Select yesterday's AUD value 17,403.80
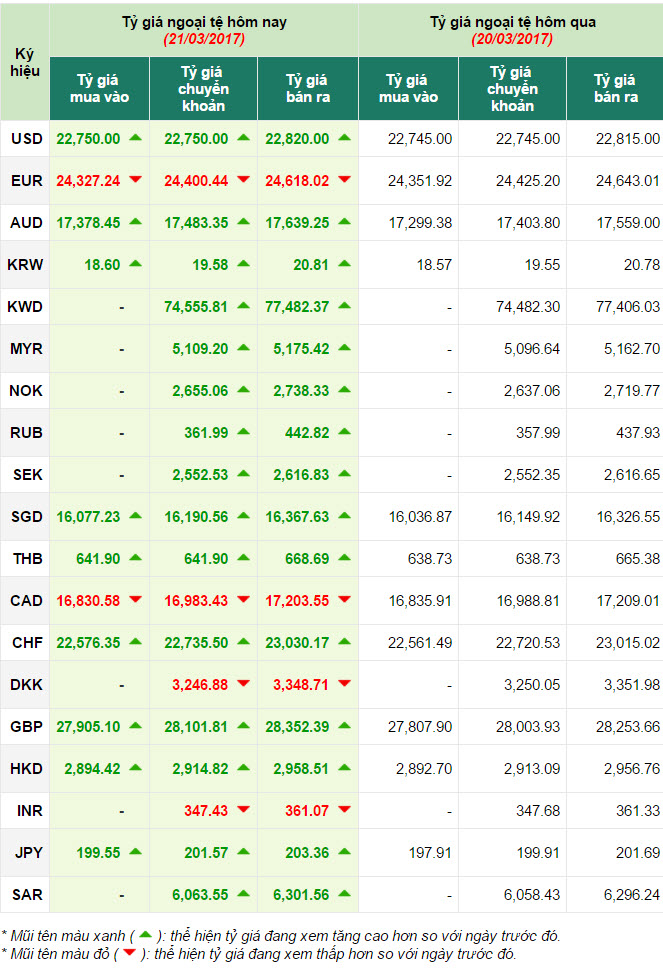The width and height of the screenshot is (663, 970). 528,223
